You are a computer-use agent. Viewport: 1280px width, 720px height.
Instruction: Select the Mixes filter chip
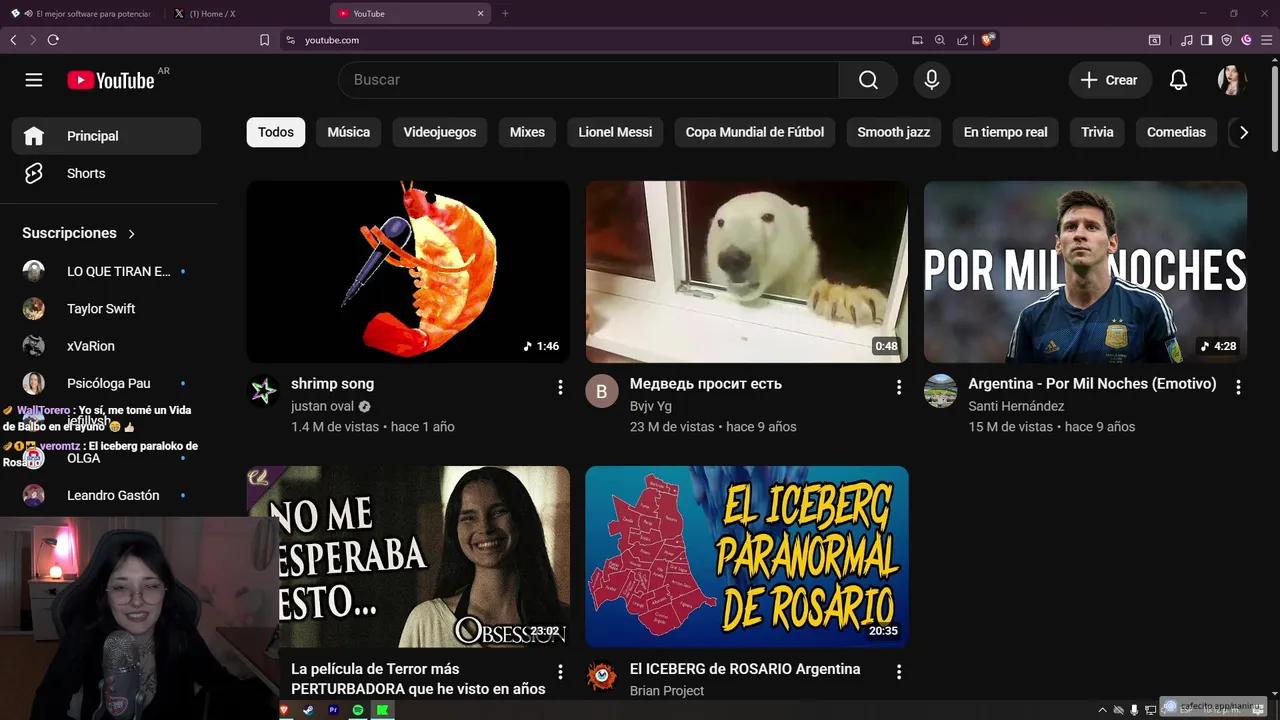point(527,132)
